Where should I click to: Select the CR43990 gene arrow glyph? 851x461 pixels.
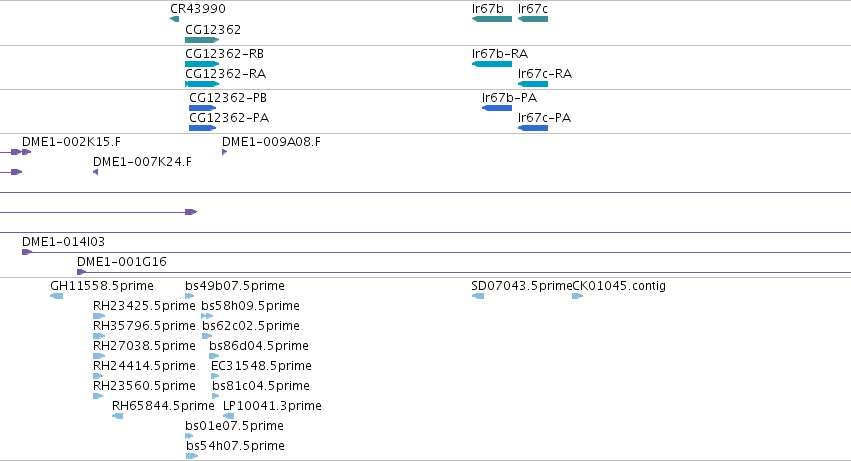click(174, 19)
